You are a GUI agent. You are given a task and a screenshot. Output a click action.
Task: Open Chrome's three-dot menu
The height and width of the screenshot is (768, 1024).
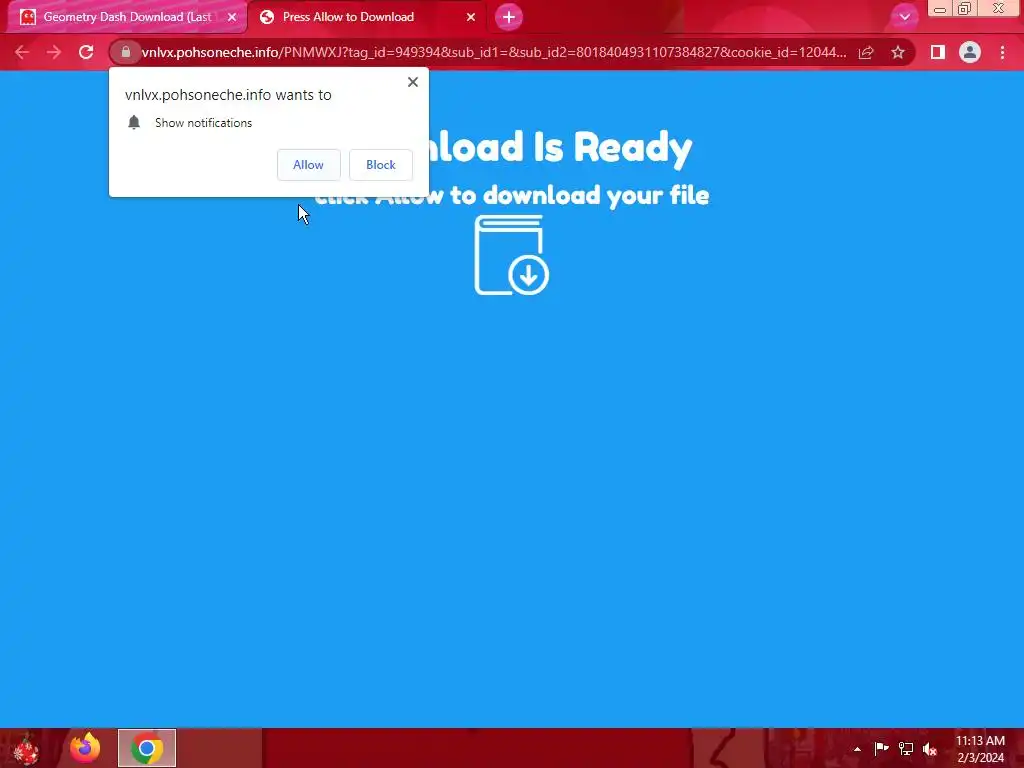1002,52
